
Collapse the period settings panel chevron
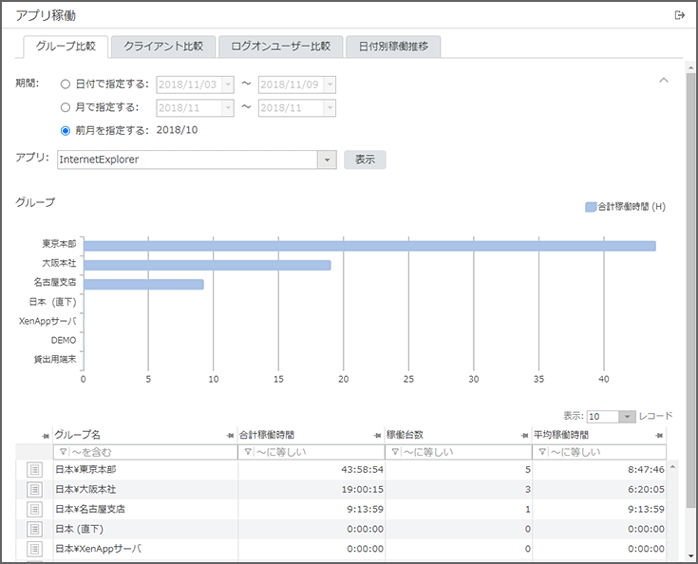[x=662, y=80]
